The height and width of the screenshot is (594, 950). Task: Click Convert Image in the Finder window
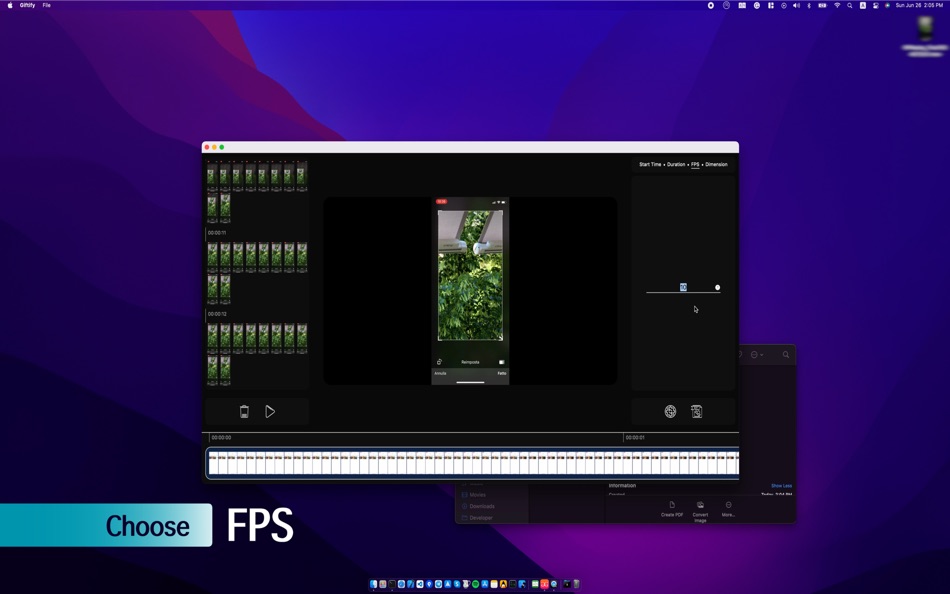coord(700,512)
